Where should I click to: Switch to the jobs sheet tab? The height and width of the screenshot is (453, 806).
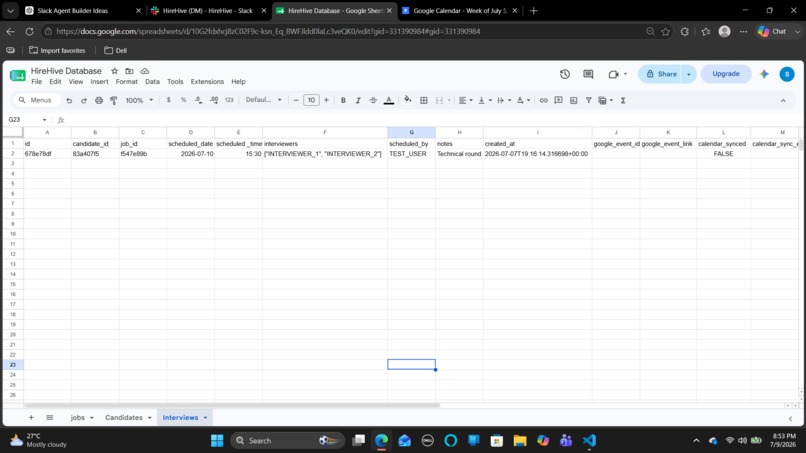78,418
